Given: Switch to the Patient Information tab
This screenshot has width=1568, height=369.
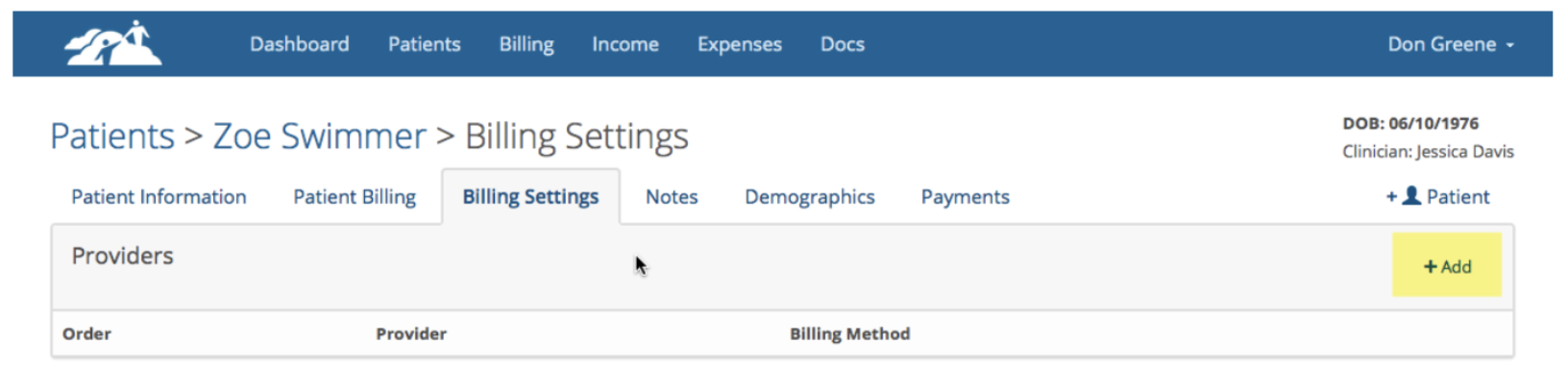Looking at the screenshot, I should (x=159, y=197).
